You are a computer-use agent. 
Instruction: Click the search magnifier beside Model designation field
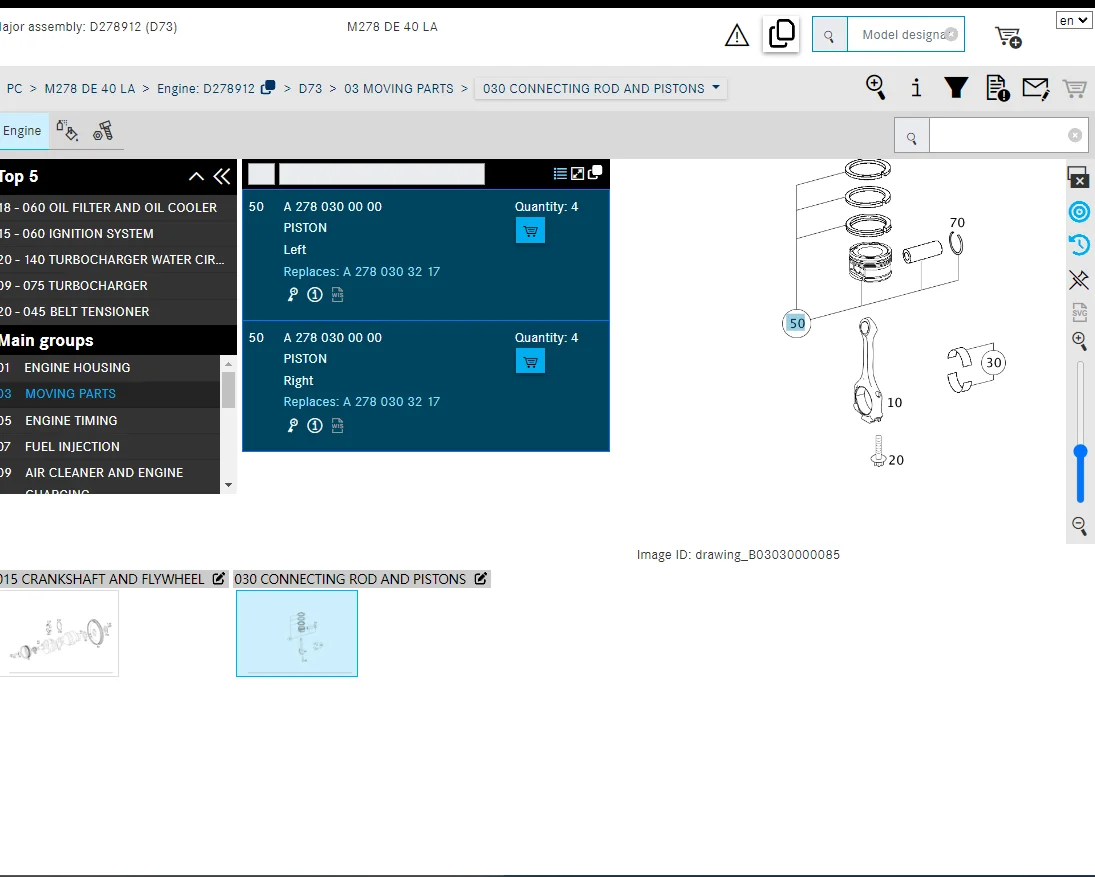[830, 35]
